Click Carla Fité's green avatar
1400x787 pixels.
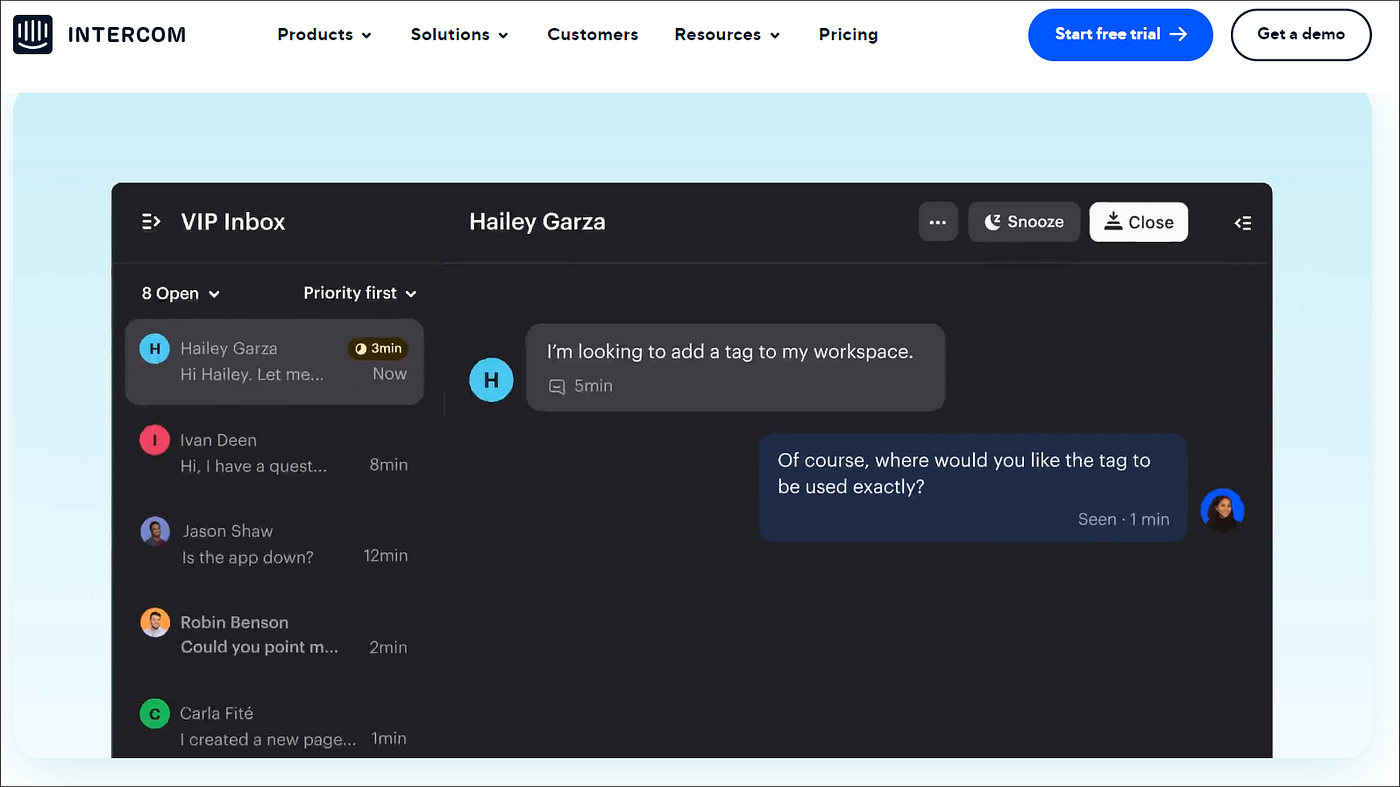pos(154,714)
